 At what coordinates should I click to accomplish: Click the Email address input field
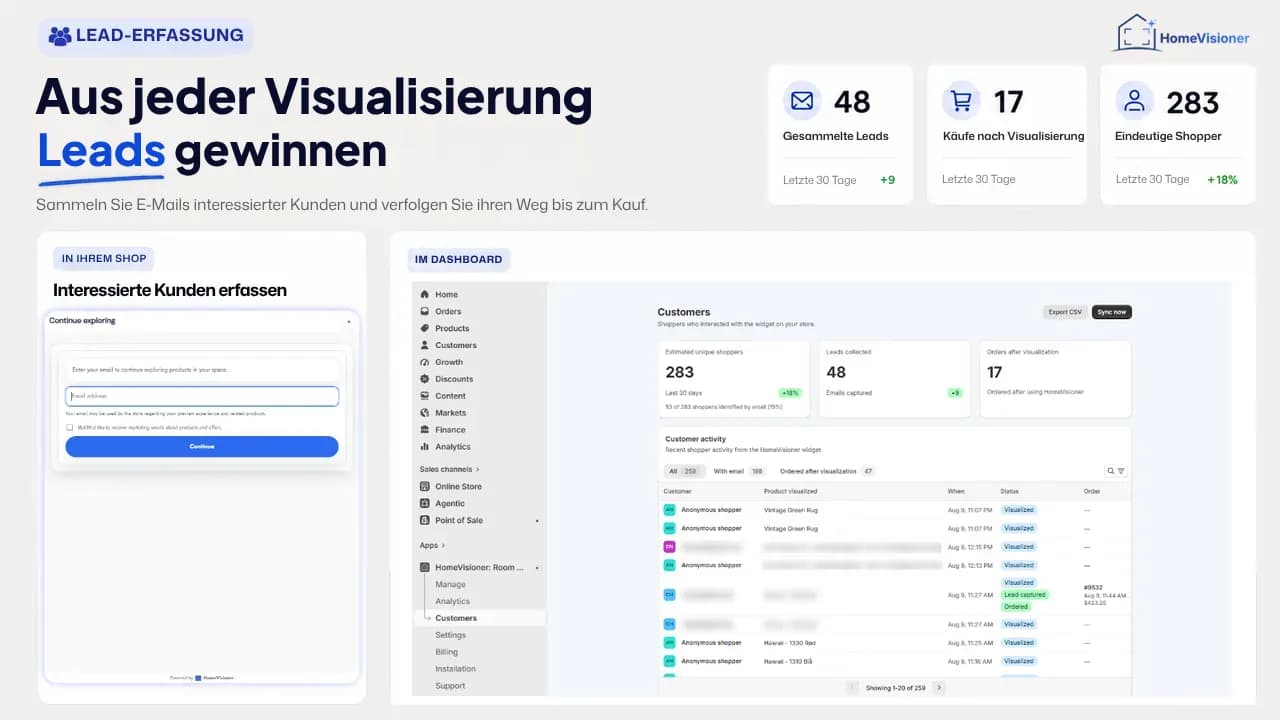(x=202, y=396)
